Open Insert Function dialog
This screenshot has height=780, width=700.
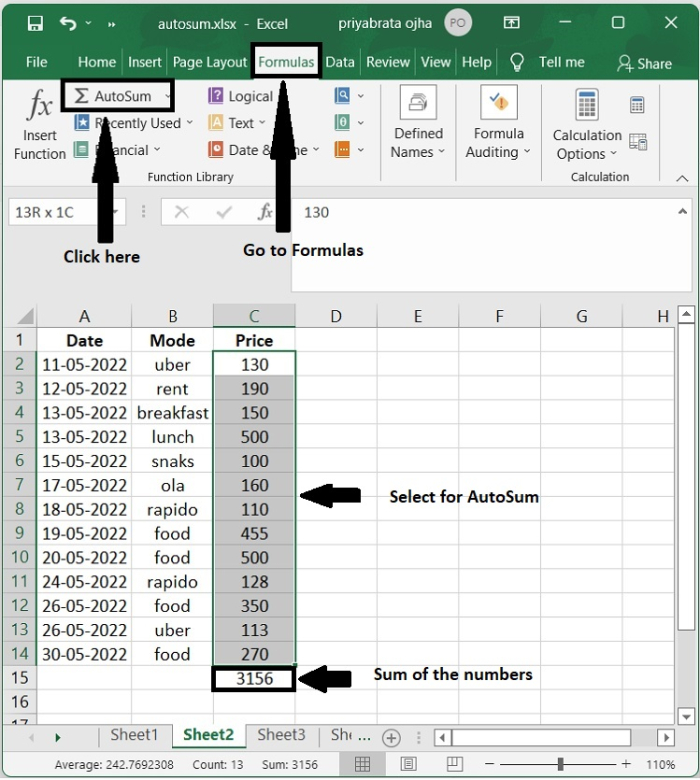click(x=40, y=124)
